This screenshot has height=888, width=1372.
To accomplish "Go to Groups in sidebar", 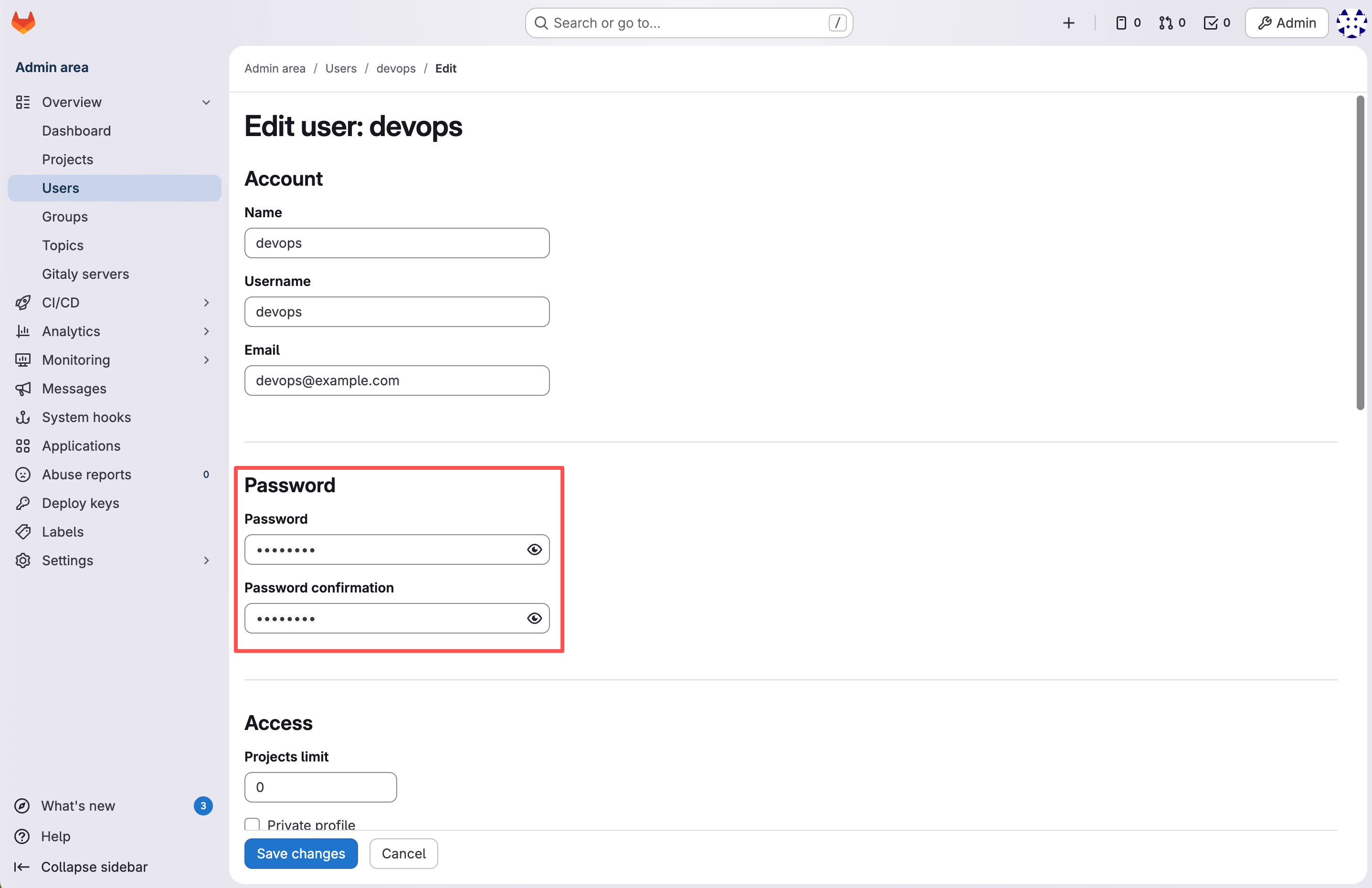I will pos(64,217).
